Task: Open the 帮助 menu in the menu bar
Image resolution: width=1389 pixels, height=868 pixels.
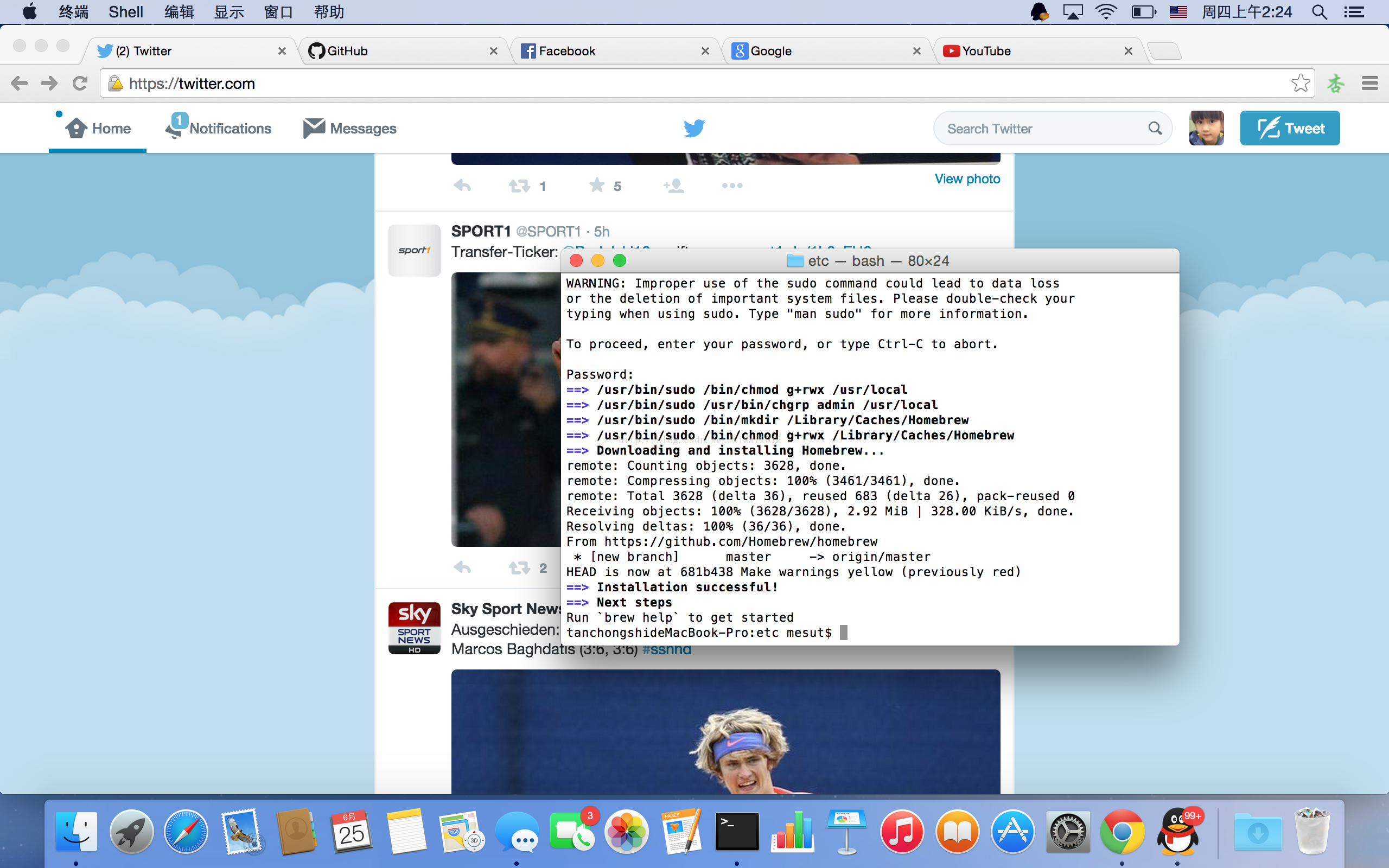Action: (329, 12)
